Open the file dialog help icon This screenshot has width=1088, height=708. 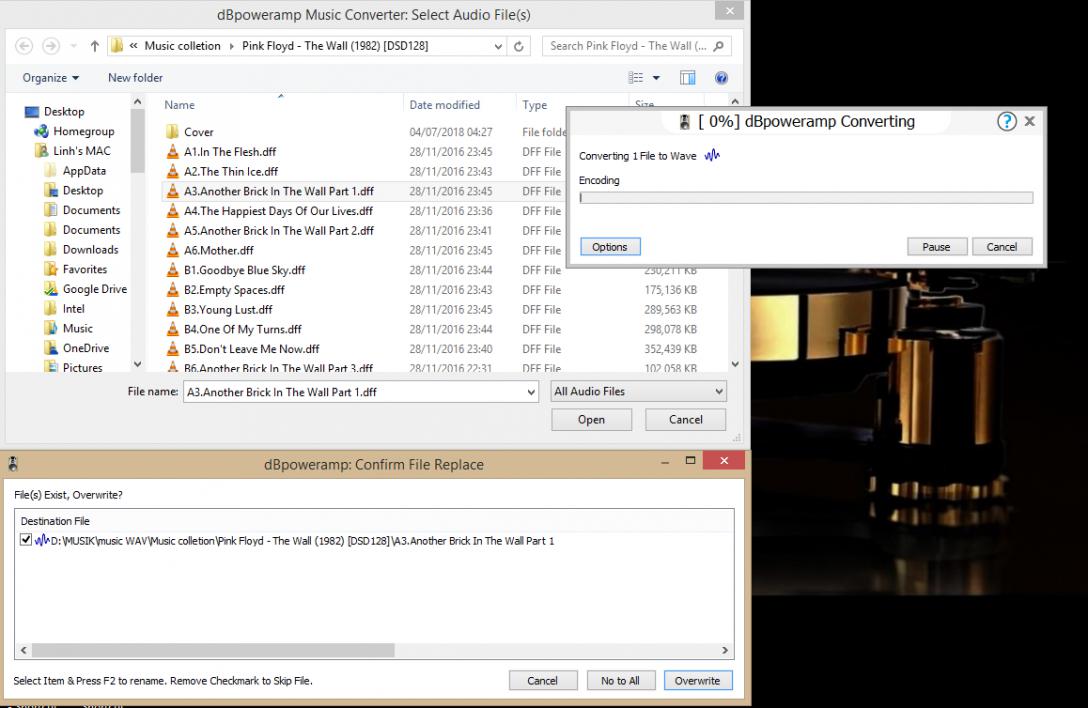(x=721, y=78)
